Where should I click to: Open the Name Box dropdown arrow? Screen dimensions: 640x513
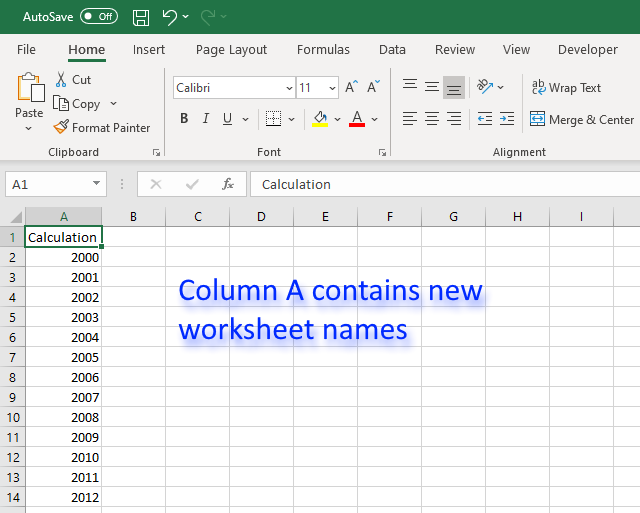pos(97,184)
